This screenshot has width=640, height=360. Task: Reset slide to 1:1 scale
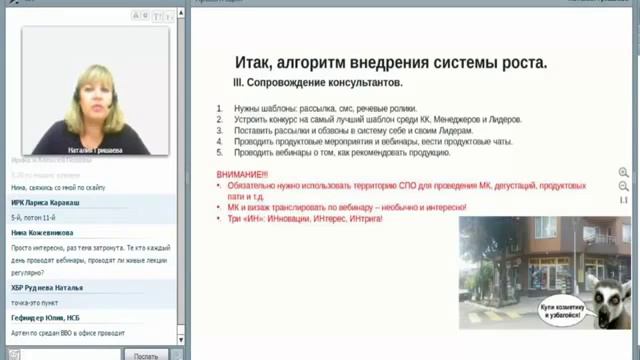(x=623, y=200)
